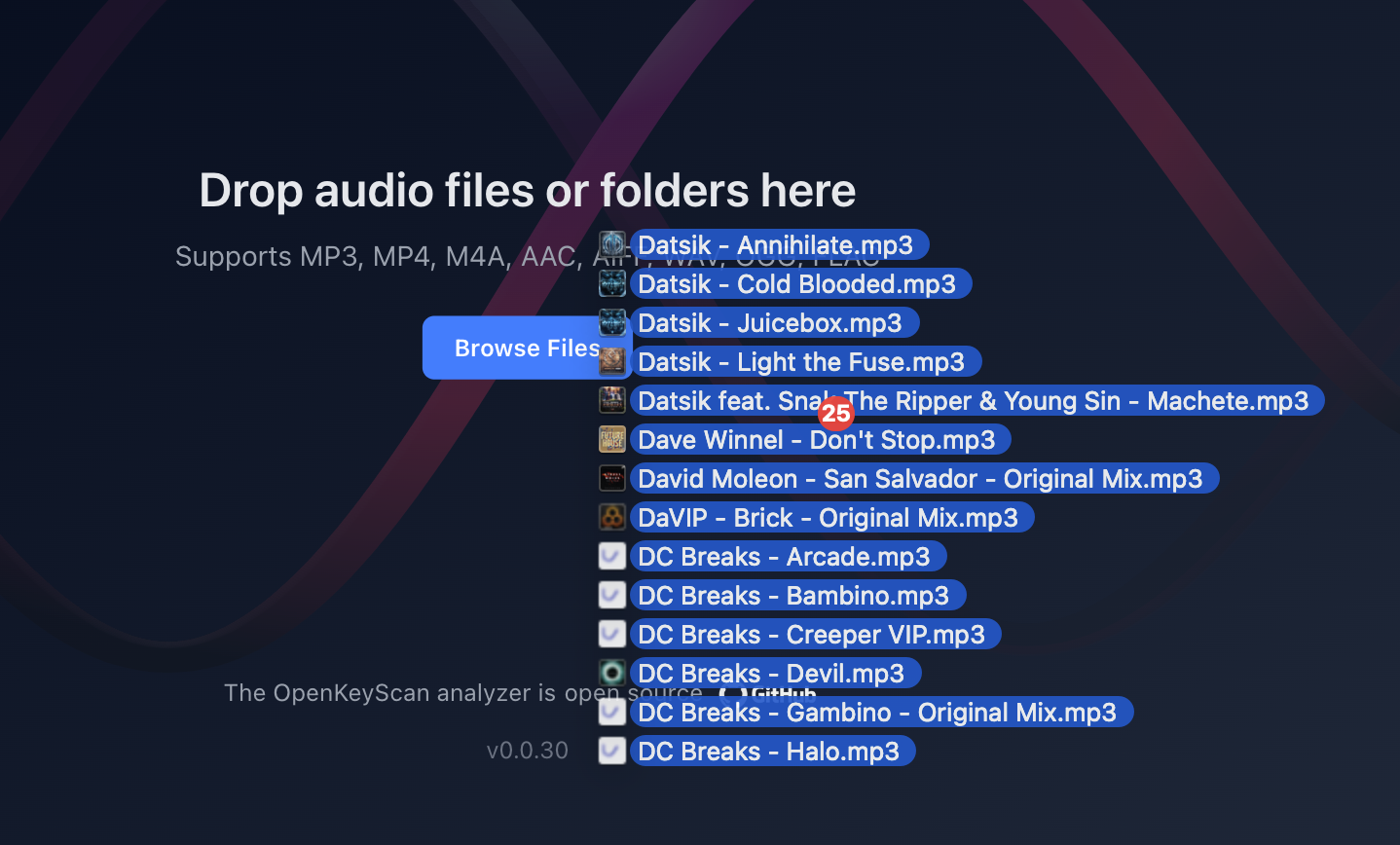This screenshot has width=1400, height=845.
Task: Select the DC Breaks - Creeper VIP file chip
Action: [816, 634]
